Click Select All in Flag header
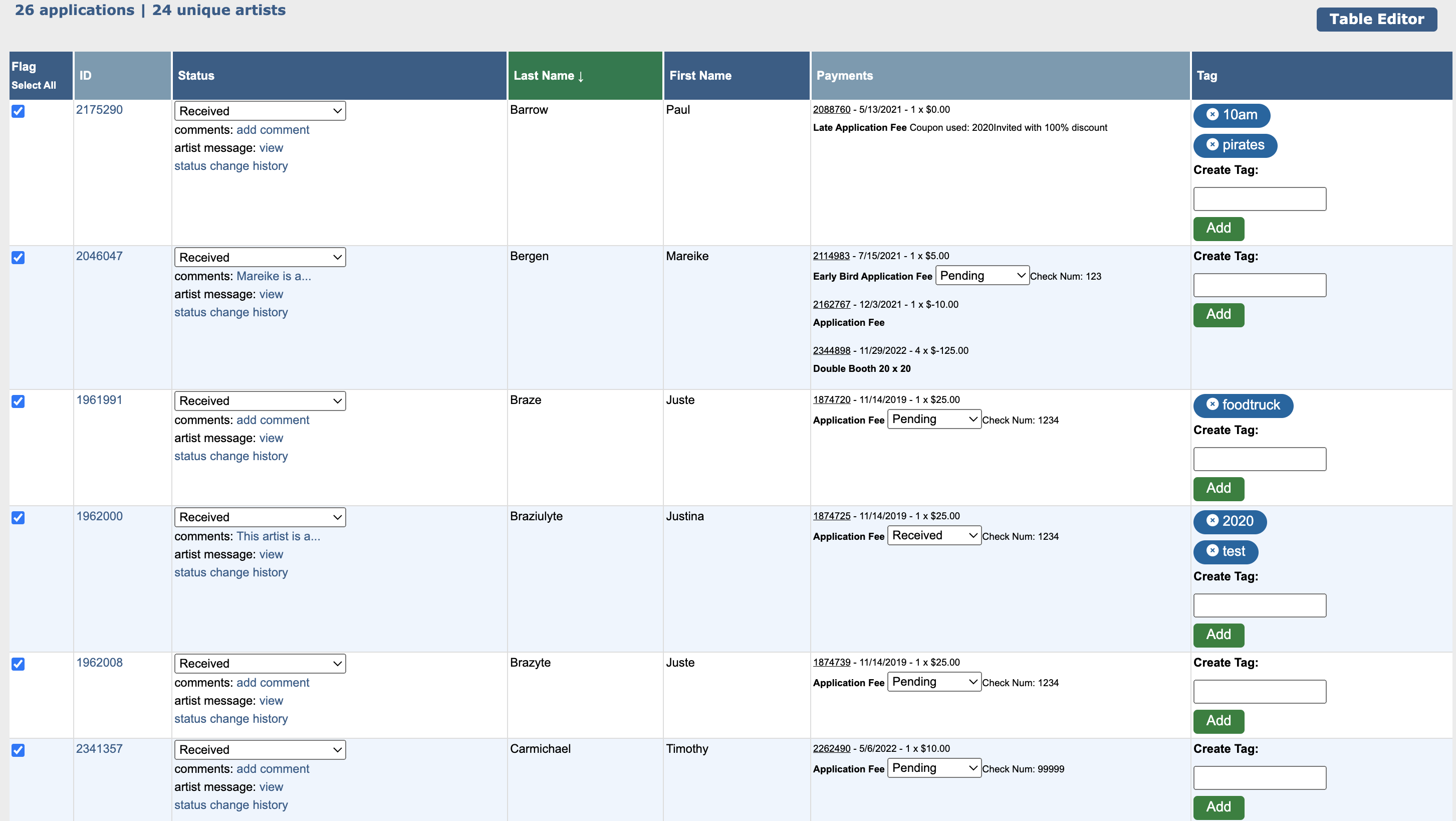 coord(34,85)
